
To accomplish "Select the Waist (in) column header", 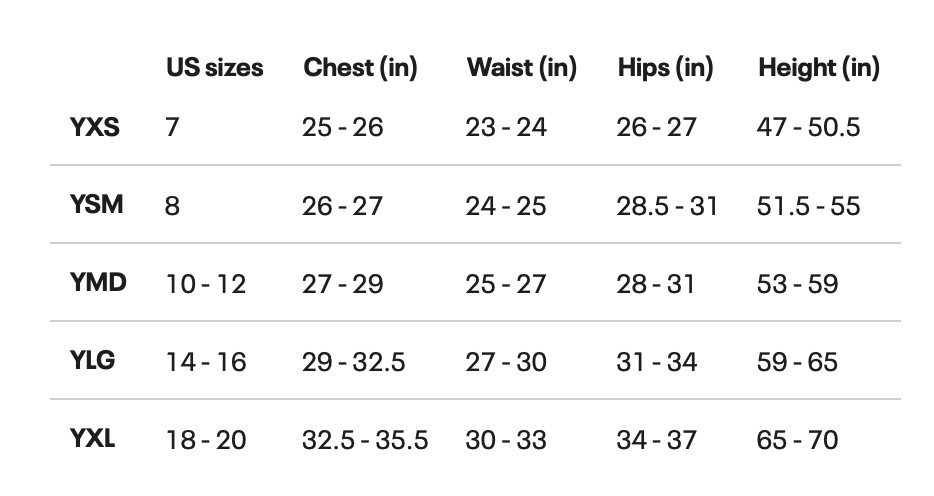I will pyautogui.click(x=522, y=68).
